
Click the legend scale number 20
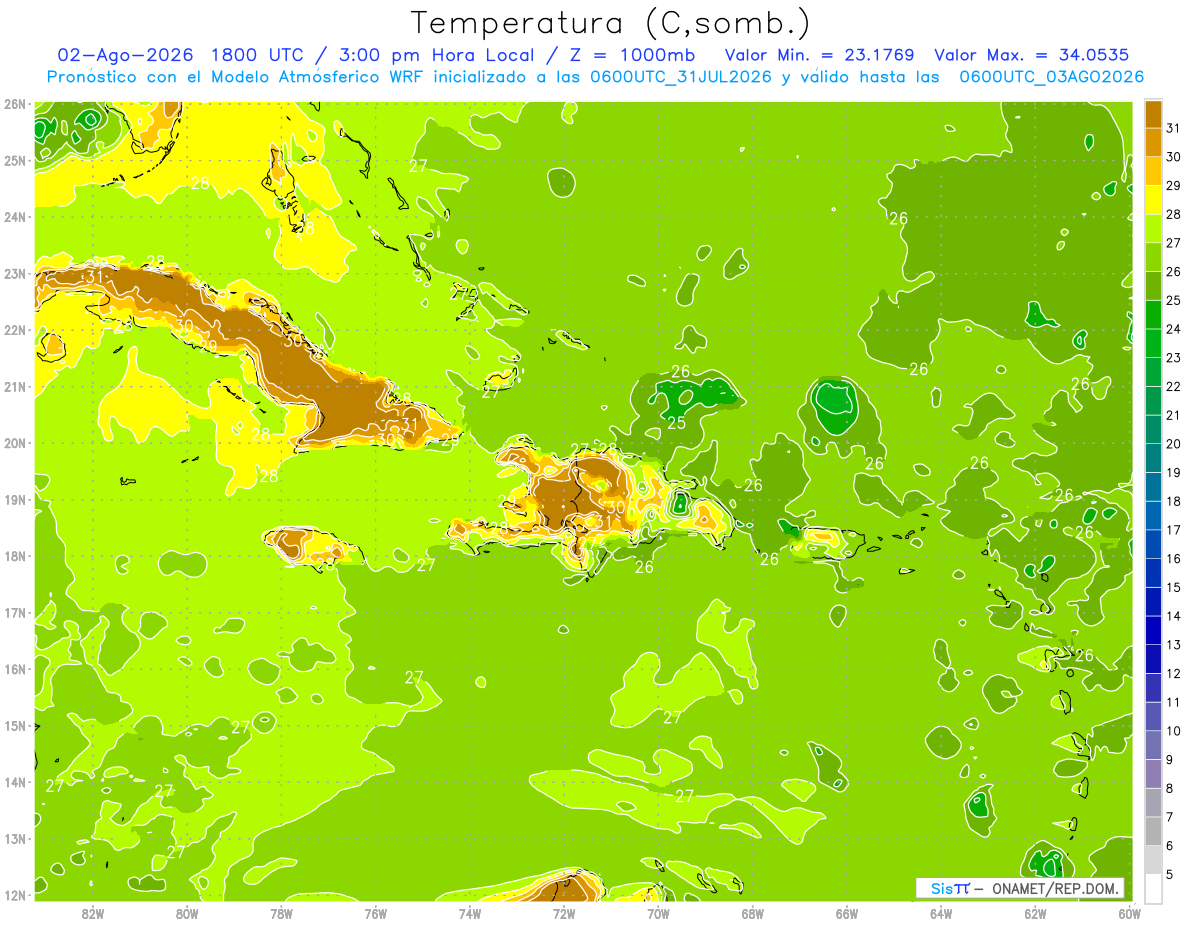coord(1173,443)
